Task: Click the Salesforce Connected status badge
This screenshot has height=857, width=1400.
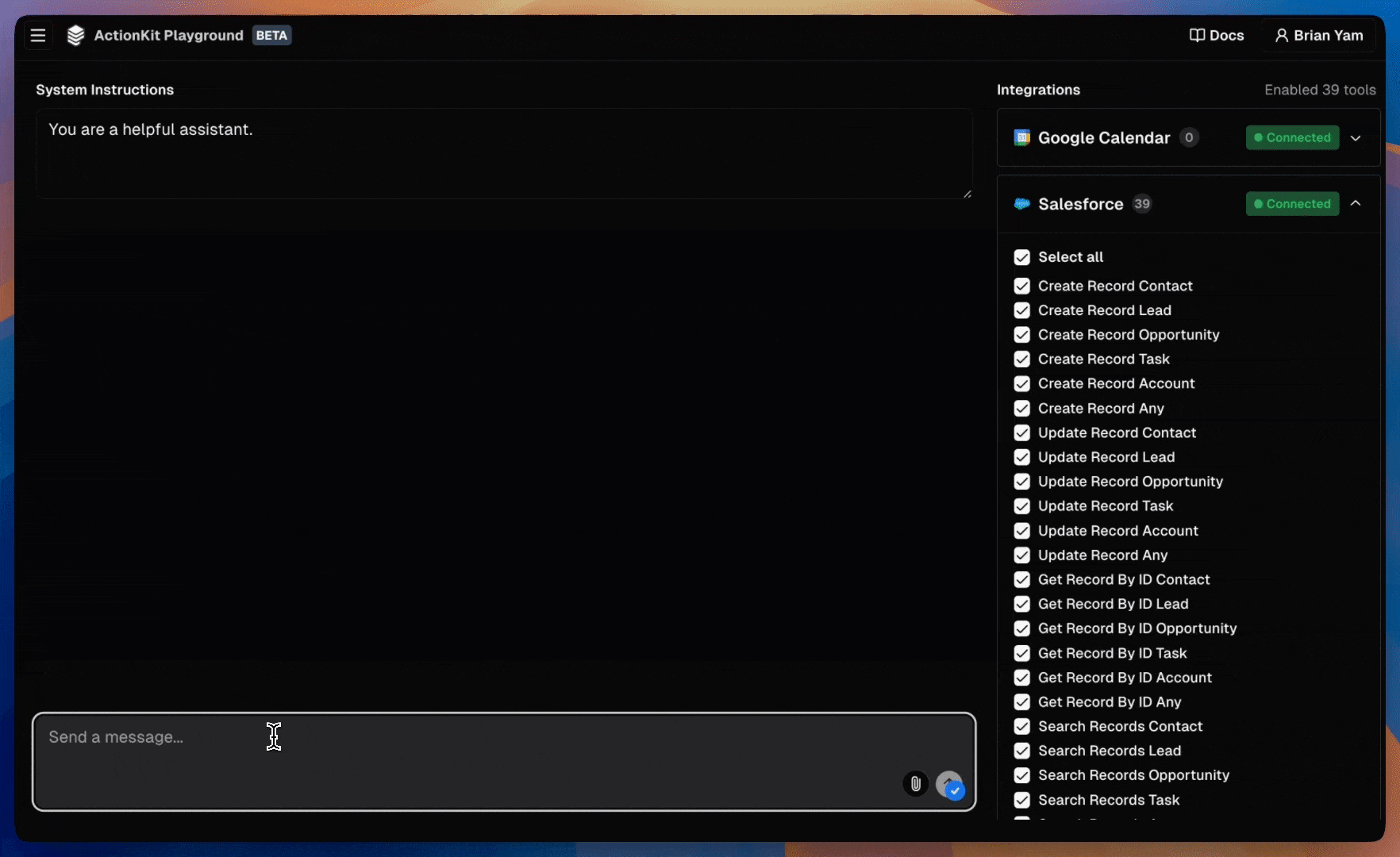Action: pos(1292,204)
